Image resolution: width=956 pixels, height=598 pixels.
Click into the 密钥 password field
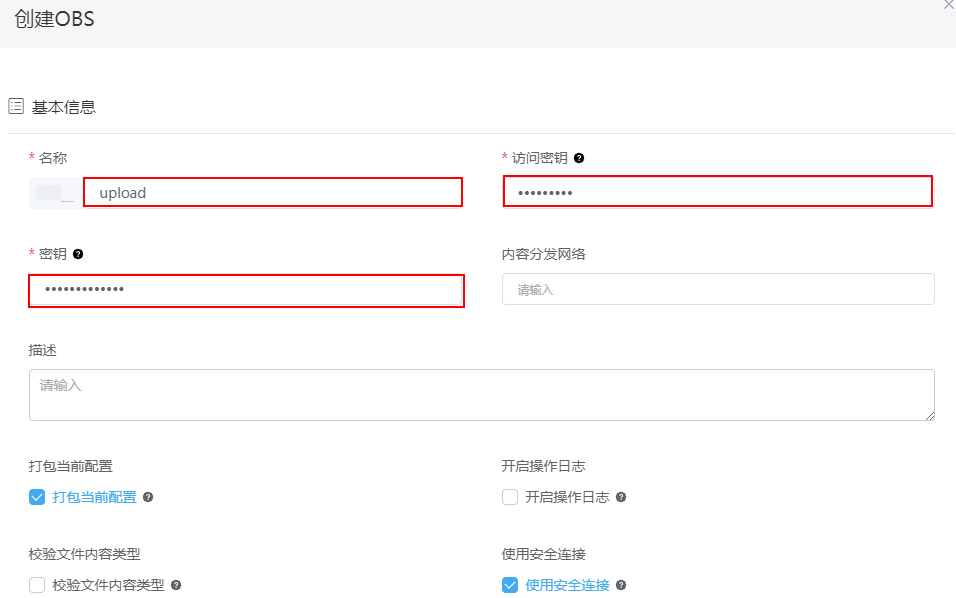click(246, 290)
